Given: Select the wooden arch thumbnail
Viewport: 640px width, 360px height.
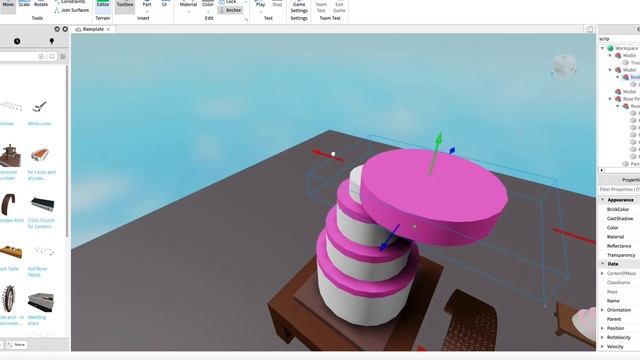Looking at the screenshot, I should (9, 204).
